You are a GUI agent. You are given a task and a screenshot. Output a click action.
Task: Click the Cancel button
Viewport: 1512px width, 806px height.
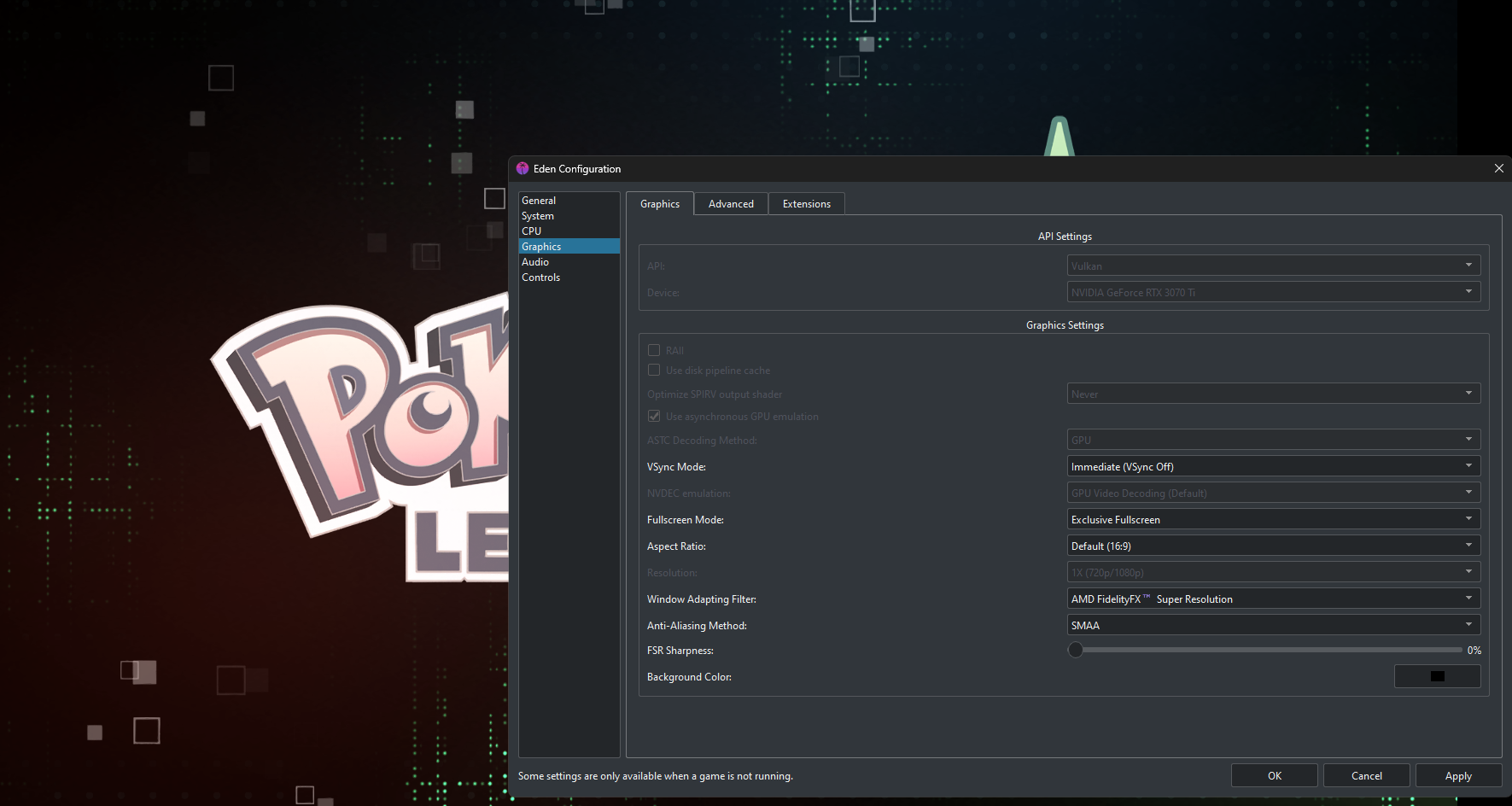[1367, 775]
